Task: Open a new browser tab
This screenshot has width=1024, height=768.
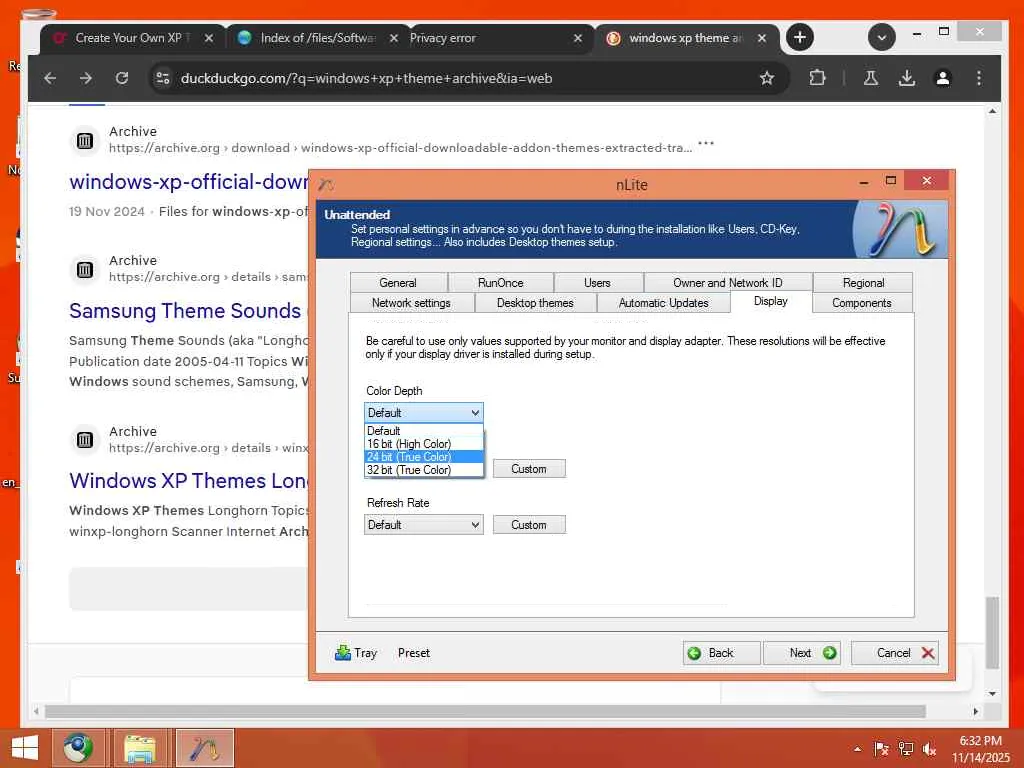Action: pyautogui.click(x=800, y=37)
